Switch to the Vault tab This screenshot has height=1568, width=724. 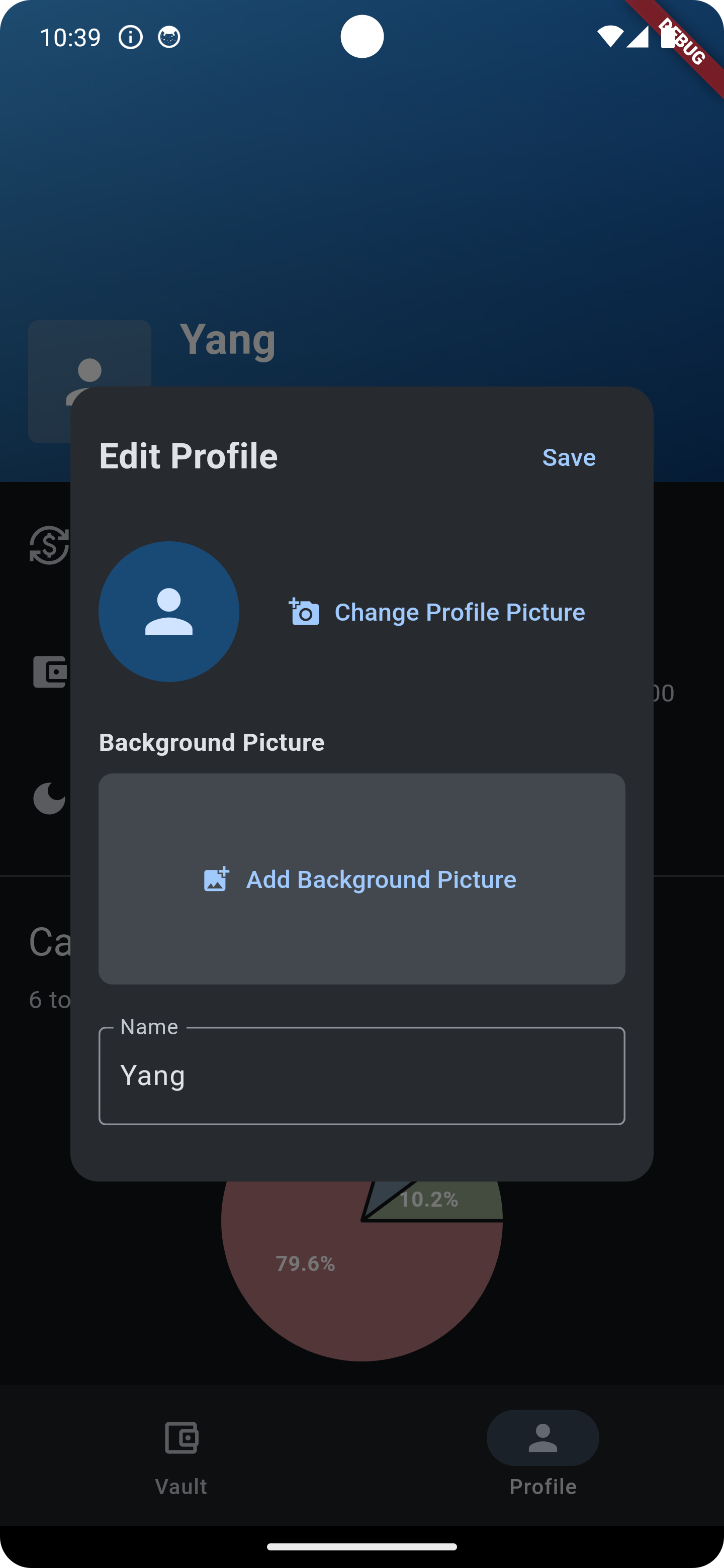point(181,1461)
